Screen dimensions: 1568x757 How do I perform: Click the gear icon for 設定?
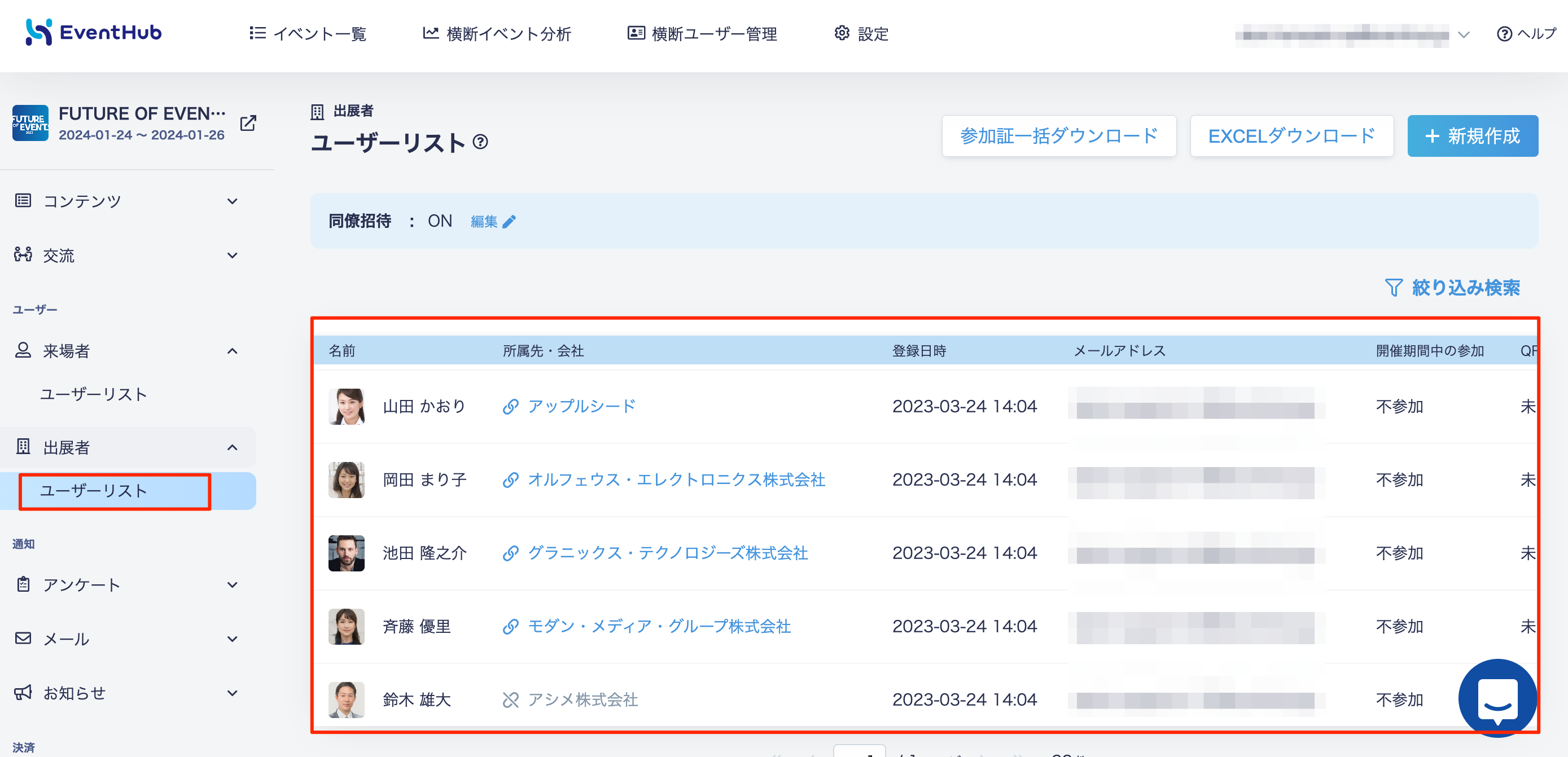click(x=841, y=33)
